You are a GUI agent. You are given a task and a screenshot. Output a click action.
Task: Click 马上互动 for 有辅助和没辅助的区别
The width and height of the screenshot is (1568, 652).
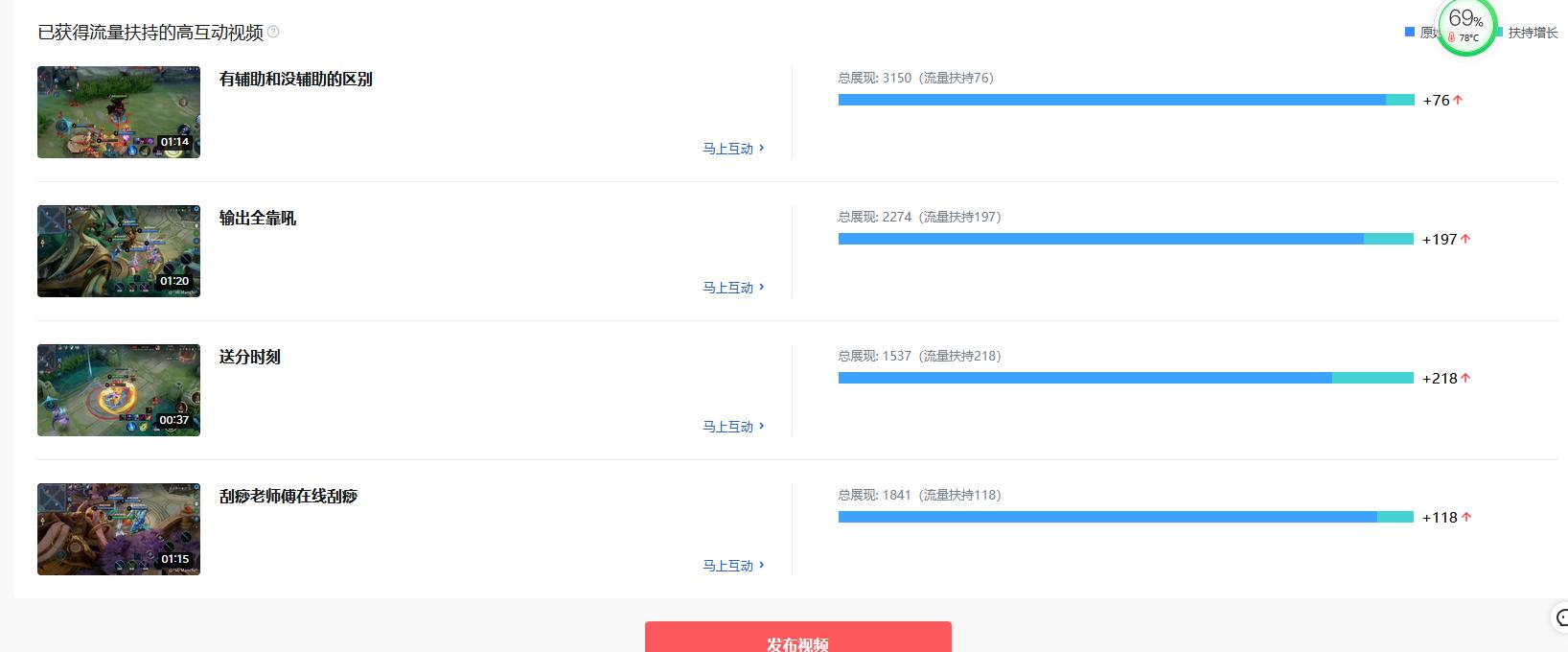tap(733, 149)
